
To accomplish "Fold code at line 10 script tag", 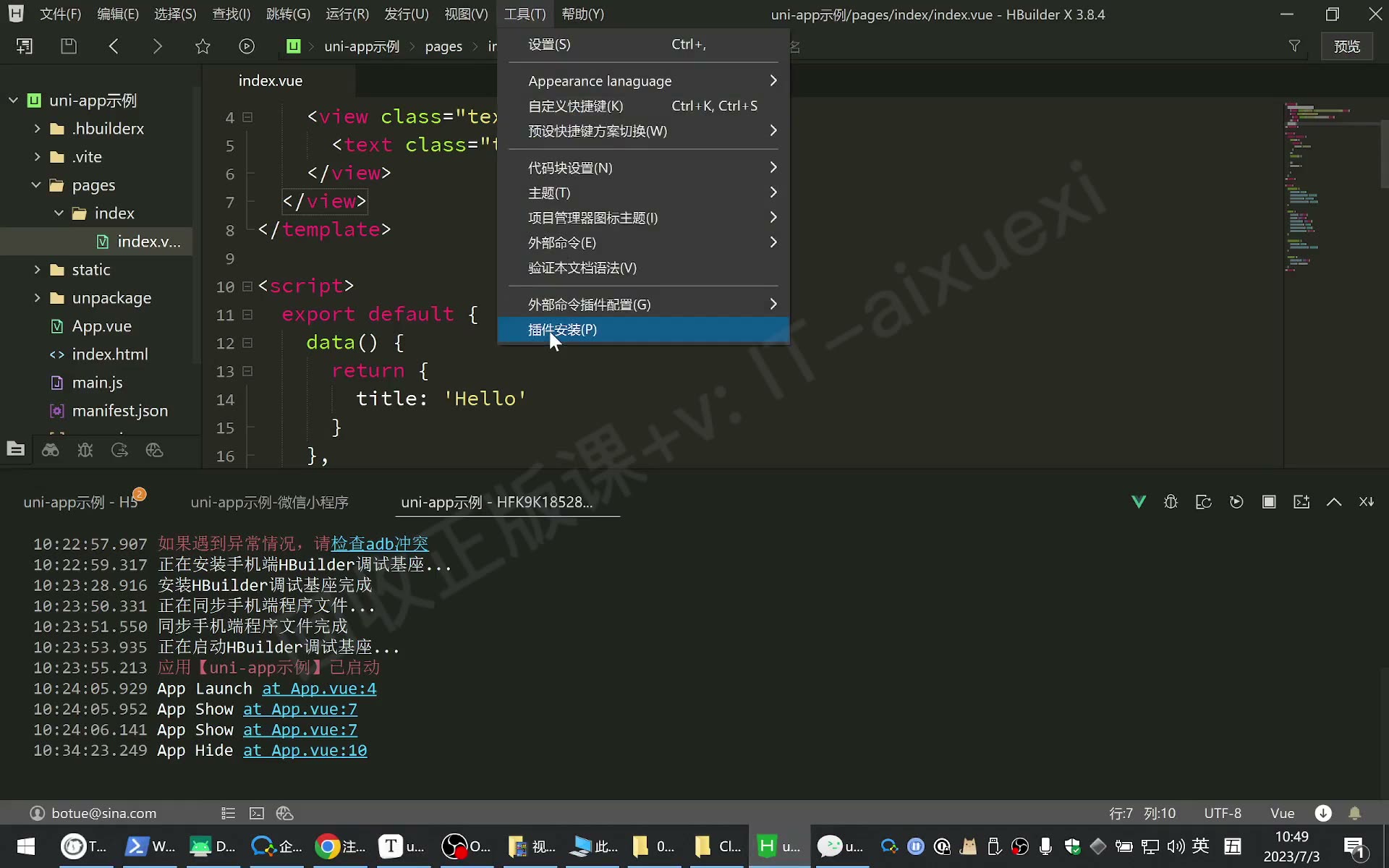I will click(x=247, y=286).
